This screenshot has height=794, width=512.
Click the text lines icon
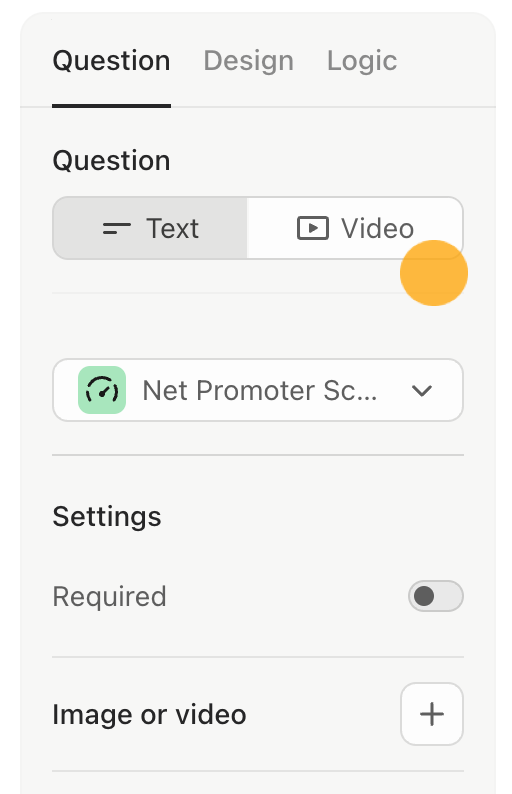click(x=116, y=228)
